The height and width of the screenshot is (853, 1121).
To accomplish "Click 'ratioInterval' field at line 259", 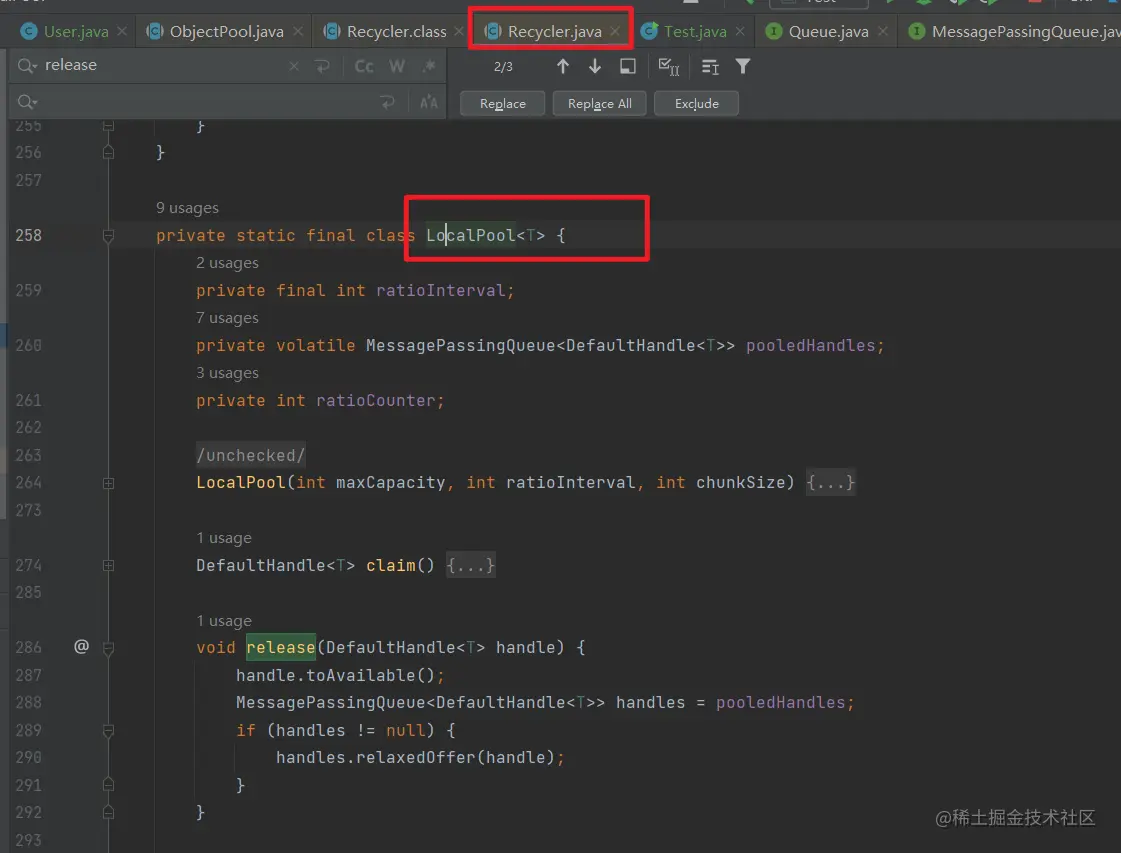I will 440,290.
